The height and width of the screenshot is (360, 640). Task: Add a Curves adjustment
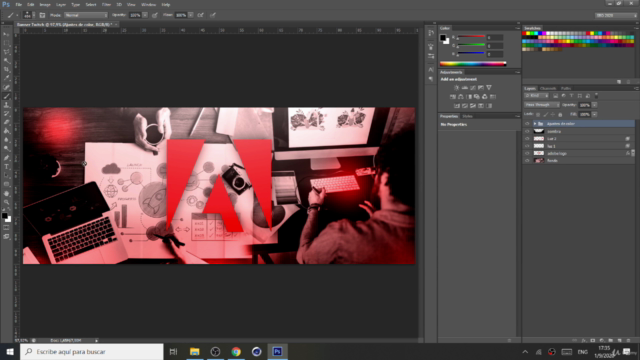(x=473, y=88)
